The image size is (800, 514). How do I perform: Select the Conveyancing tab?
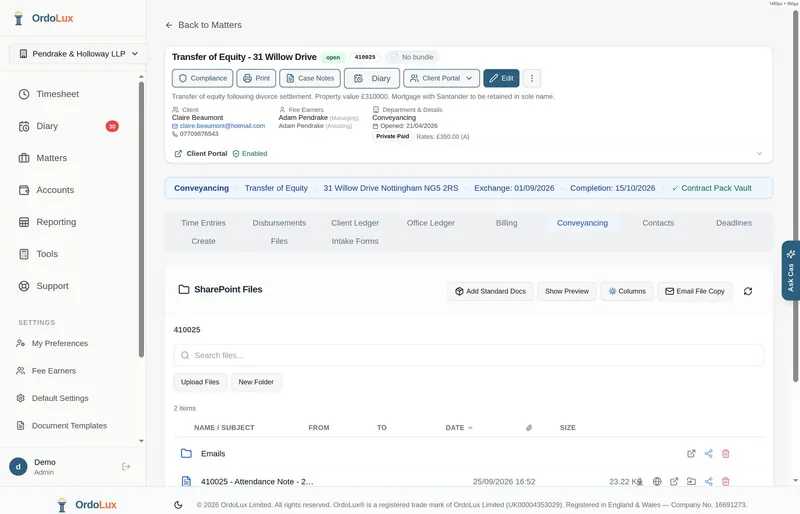click(582, 223)
